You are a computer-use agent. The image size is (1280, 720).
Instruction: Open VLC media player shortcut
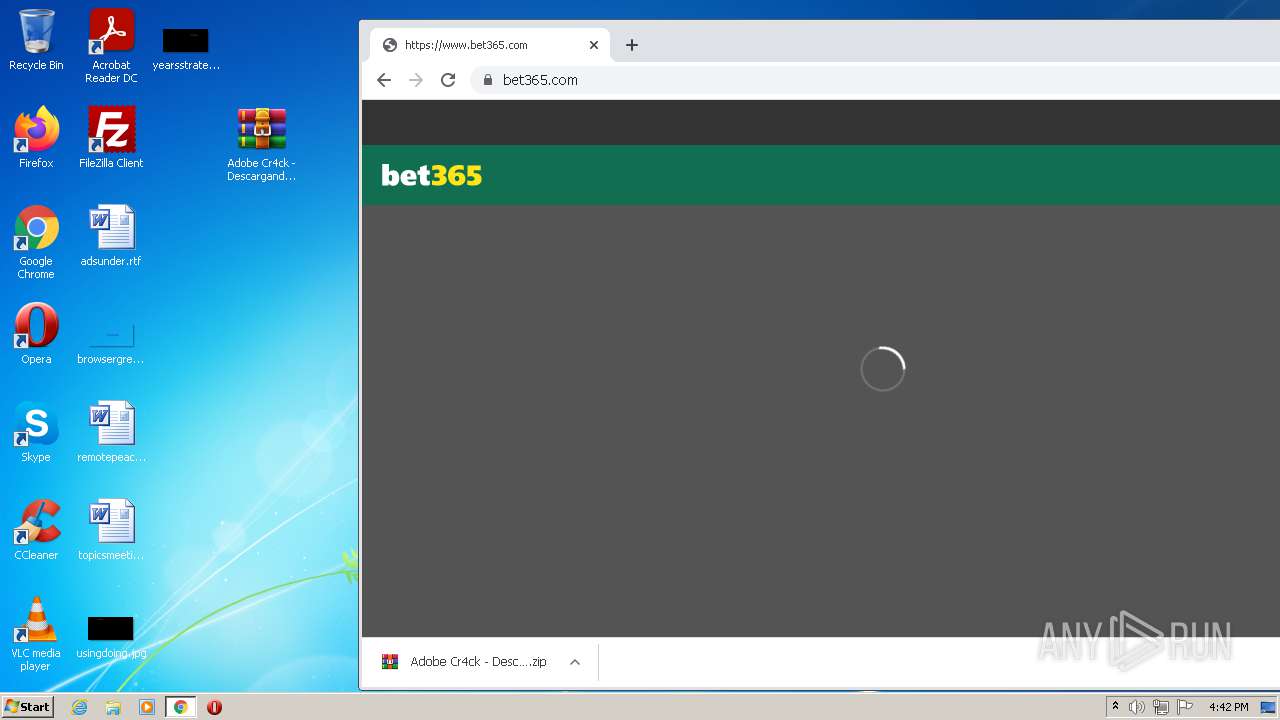36,634
